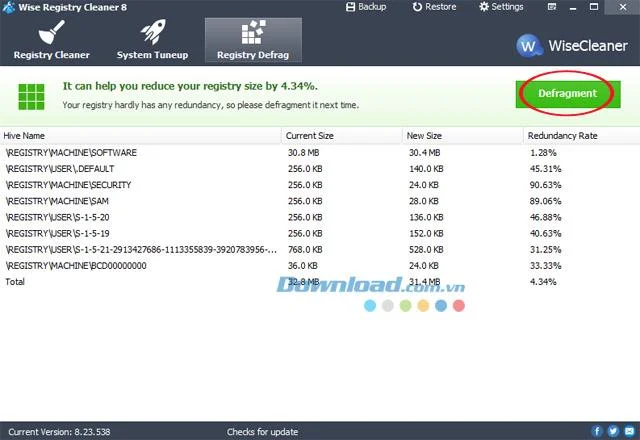This screenshot has width=640, height=440.
Task: Select the Registry Defrag tab
Action: tap(253, 40)
